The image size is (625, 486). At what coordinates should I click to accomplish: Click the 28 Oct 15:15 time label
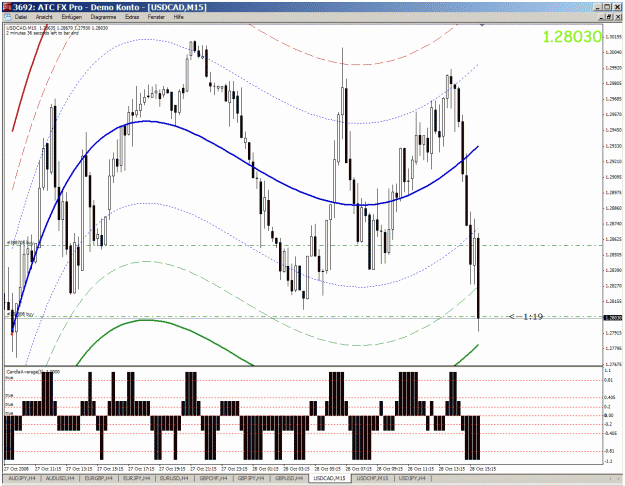click(483, 469)
